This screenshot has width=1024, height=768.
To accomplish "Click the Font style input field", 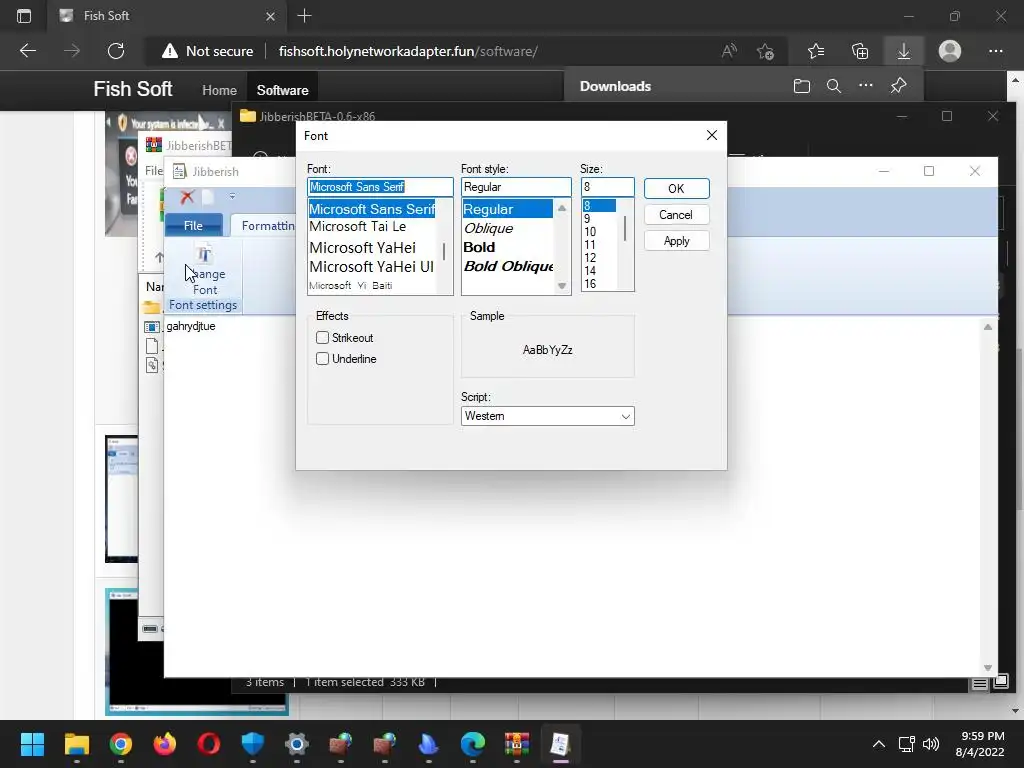I will 516,187.
